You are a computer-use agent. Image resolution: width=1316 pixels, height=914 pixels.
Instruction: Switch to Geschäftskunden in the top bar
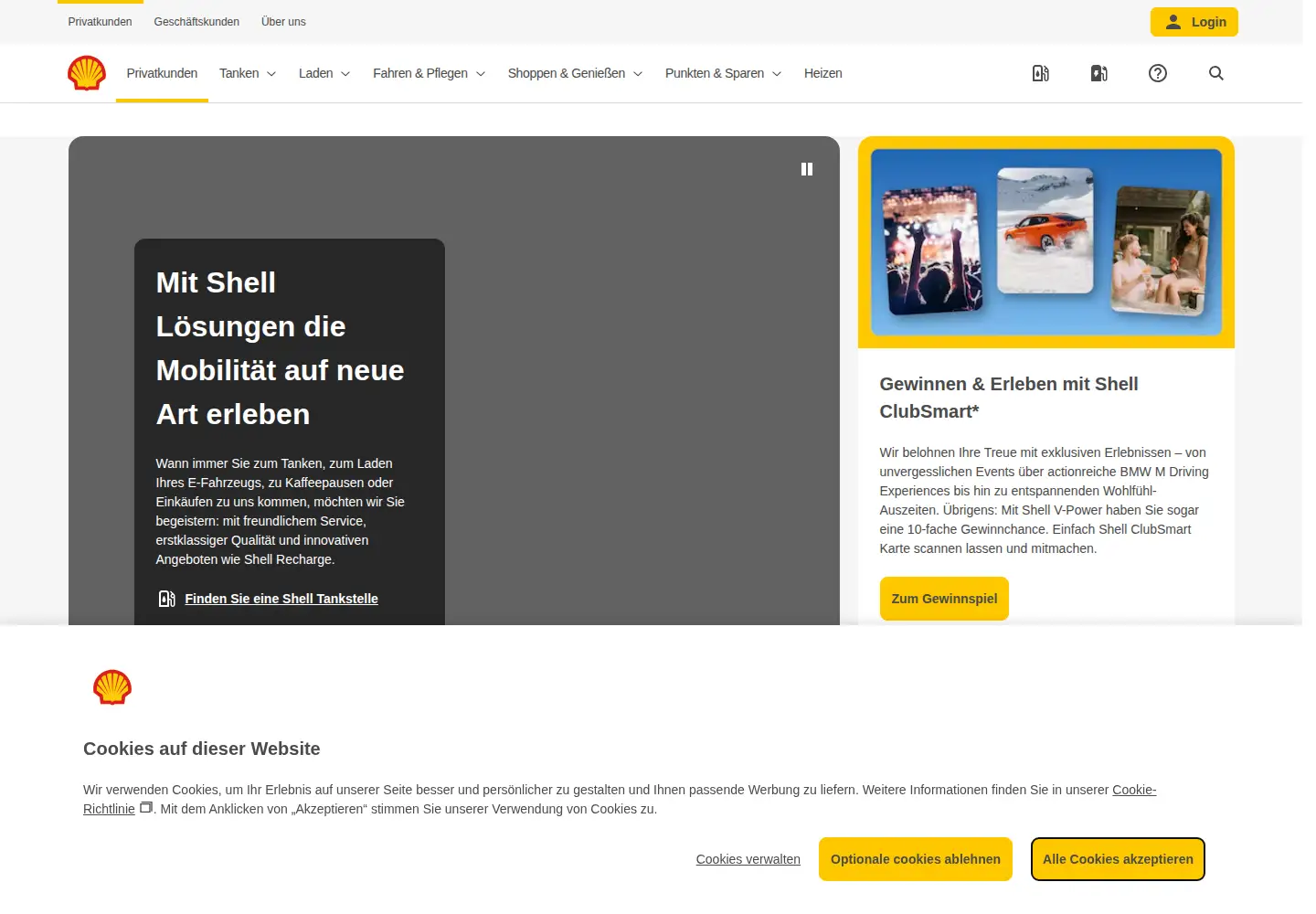[x=196, y=22]
